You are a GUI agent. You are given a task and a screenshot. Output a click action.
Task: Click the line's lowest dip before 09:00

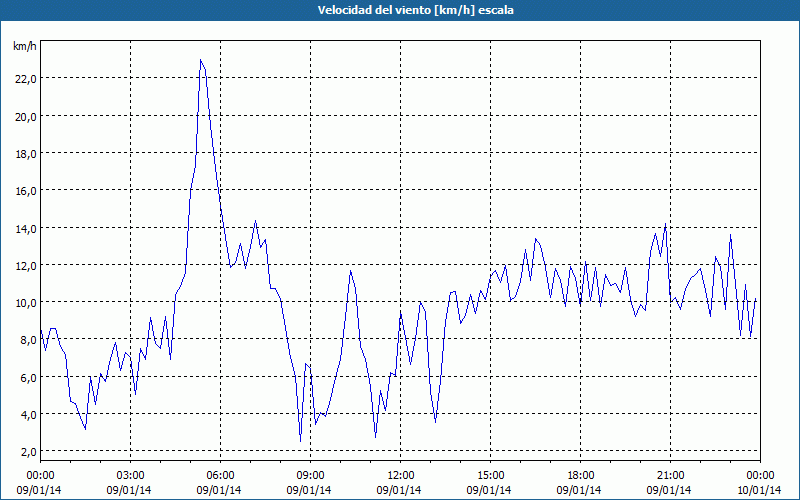[x=301, y=440]
